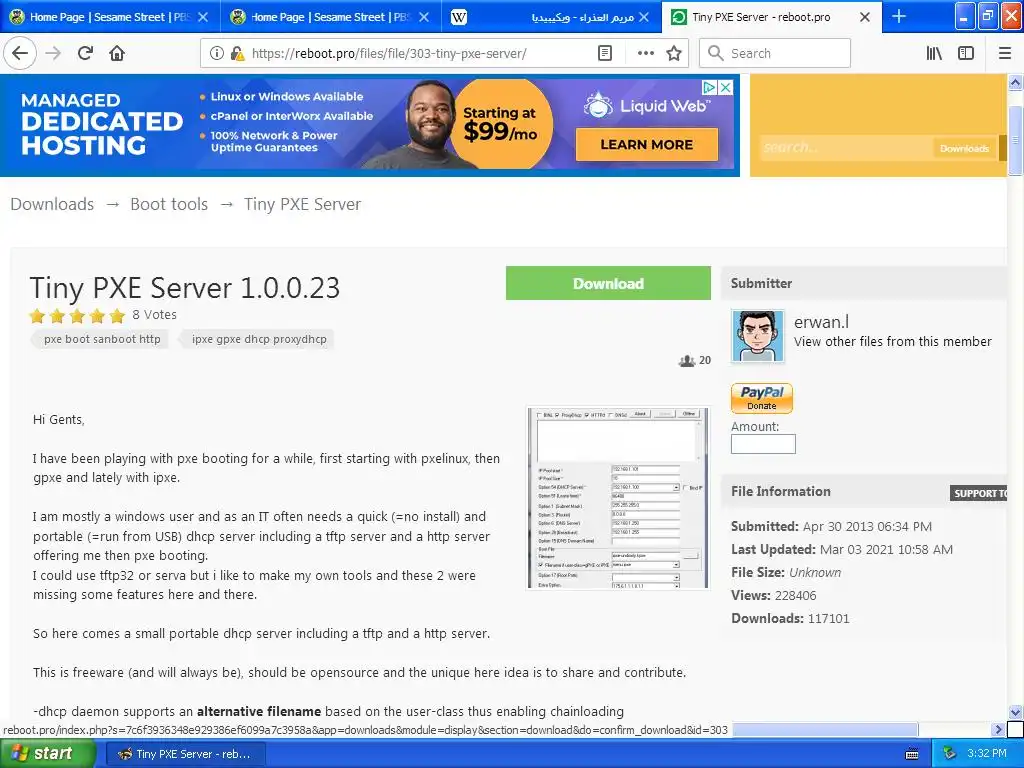Click the '8 Votes' text

pyautogui.click(x=154, y=315)
